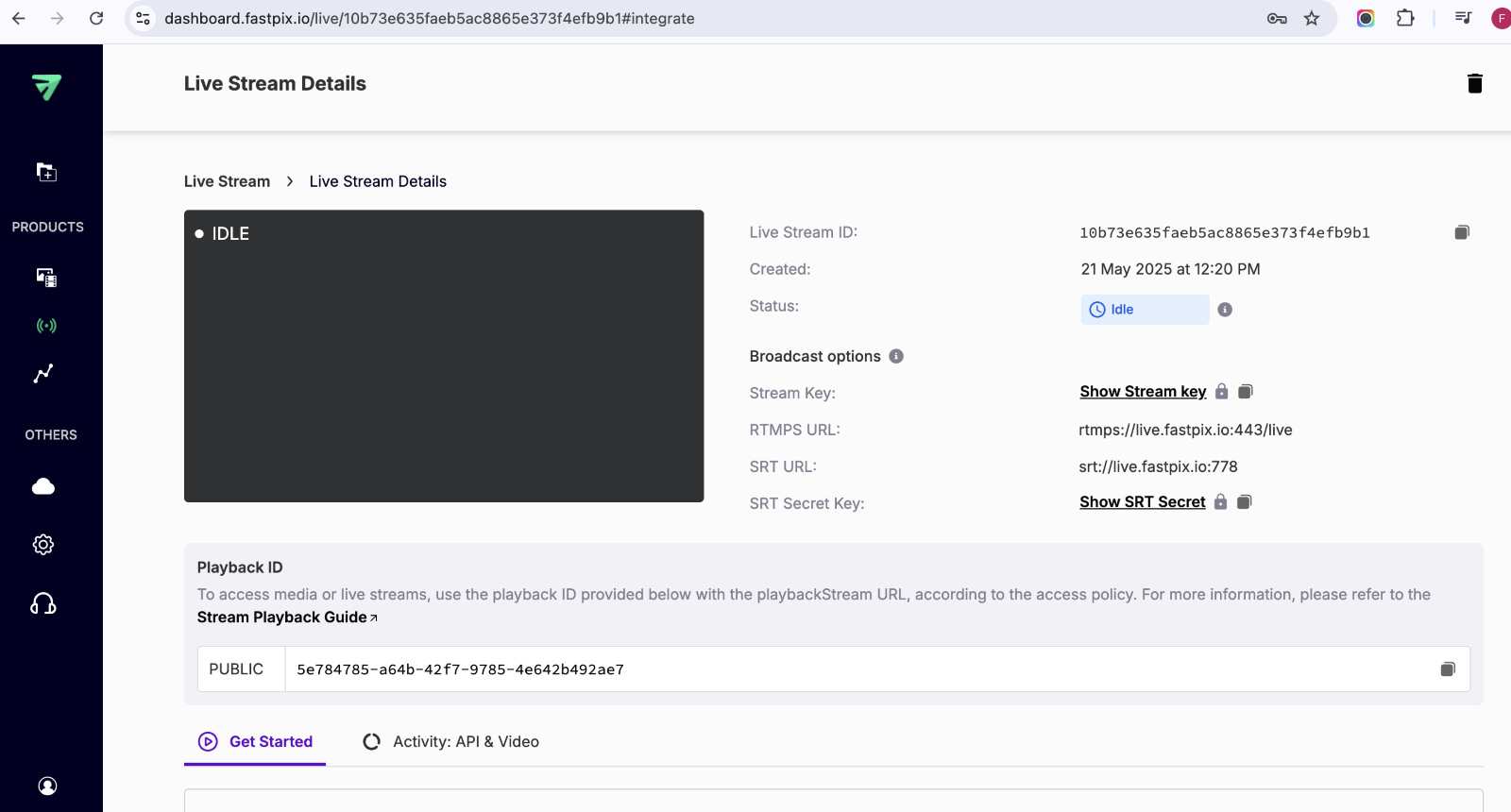Click the browser address bar URL
The image size is (1511, 812).
pyautogui.click(x=430, y=18)
